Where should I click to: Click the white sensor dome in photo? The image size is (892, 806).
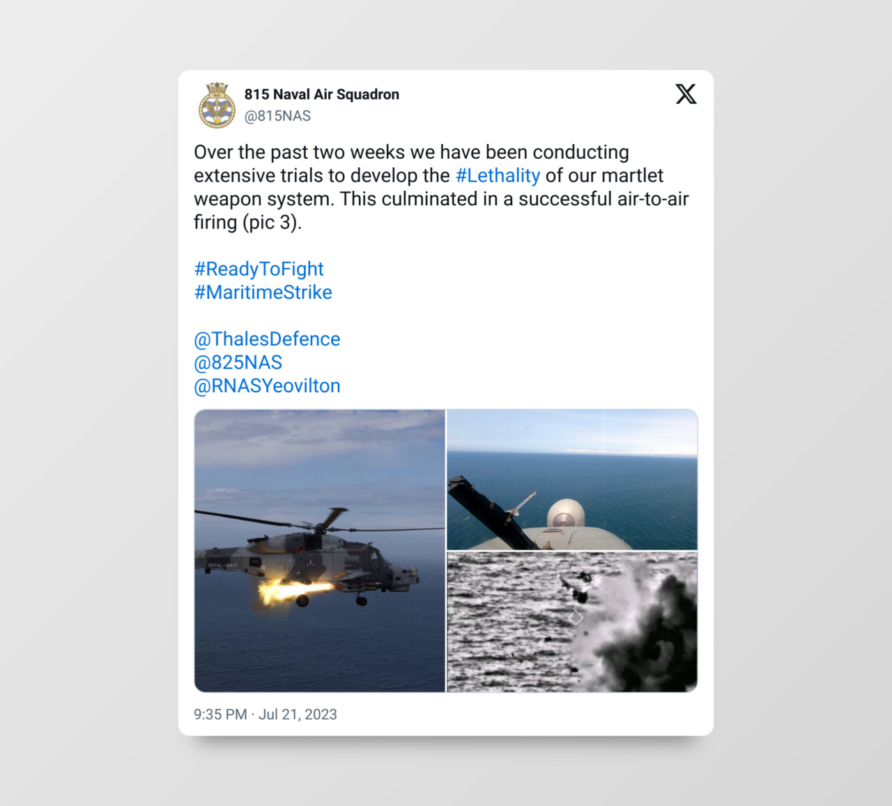click(565, 513)
